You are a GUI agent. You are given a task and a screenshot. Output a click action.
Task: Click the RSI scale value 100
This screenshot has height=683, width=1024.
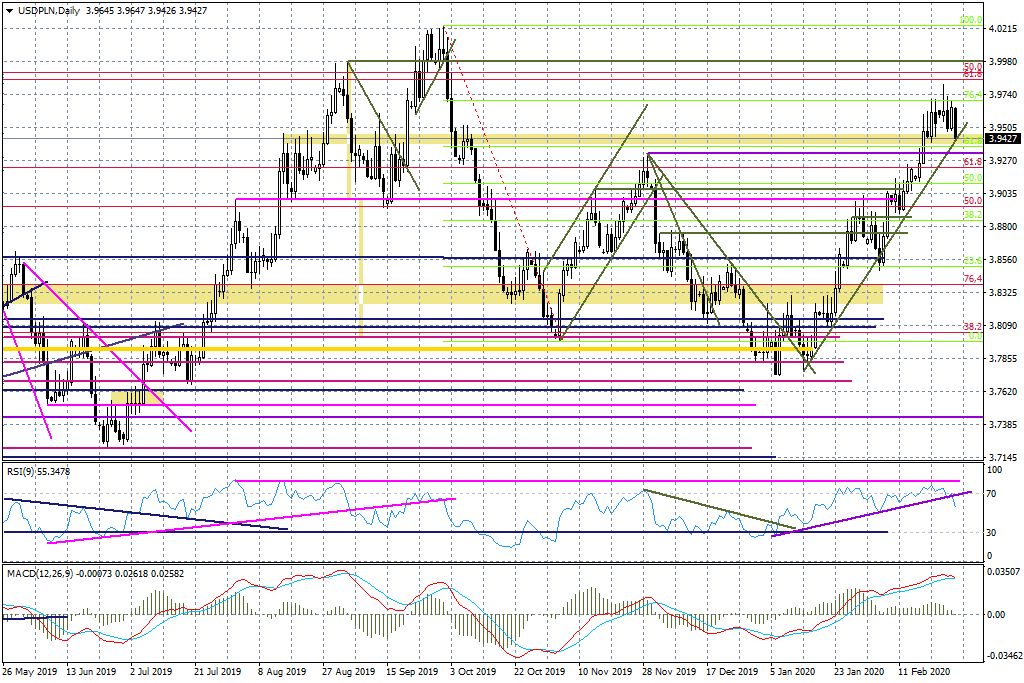tap(994, 469)
